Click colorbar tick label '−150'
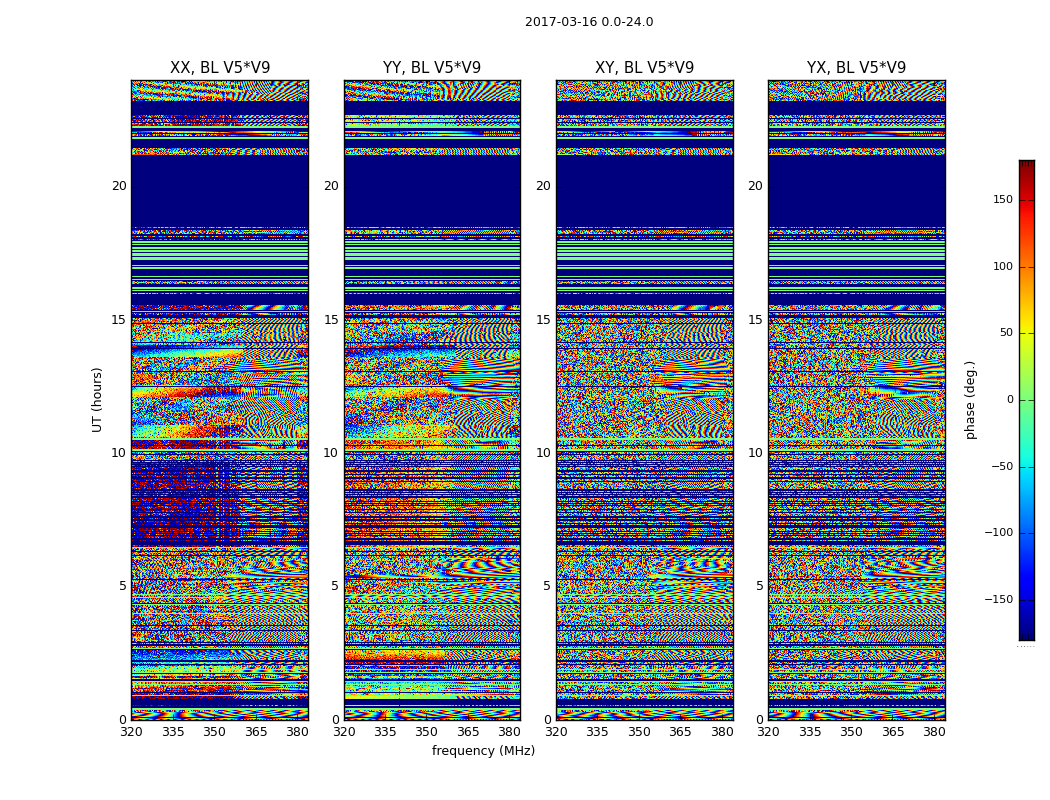The image size is (1050, 800). [x=999, y=599]
